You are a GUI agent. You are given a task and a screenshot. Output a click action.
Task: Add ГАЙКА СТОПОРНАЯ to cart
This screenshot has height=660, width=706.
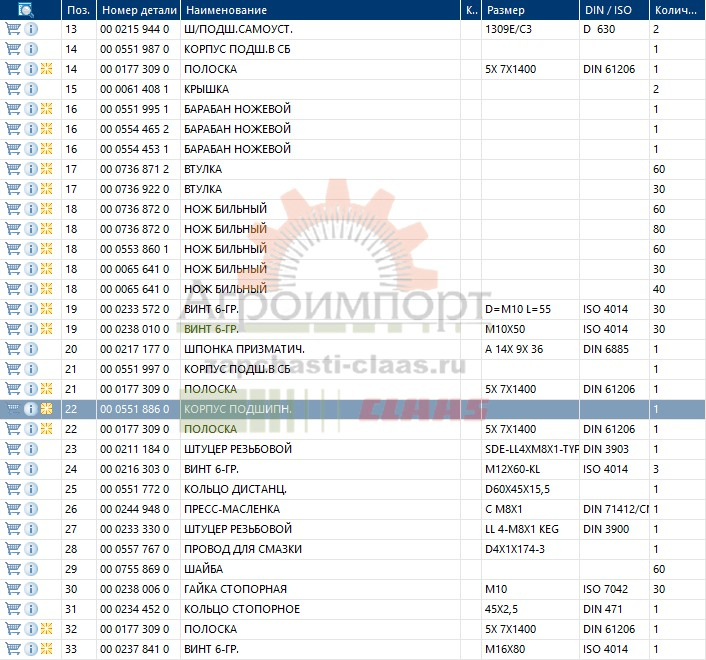coord(13,589)
